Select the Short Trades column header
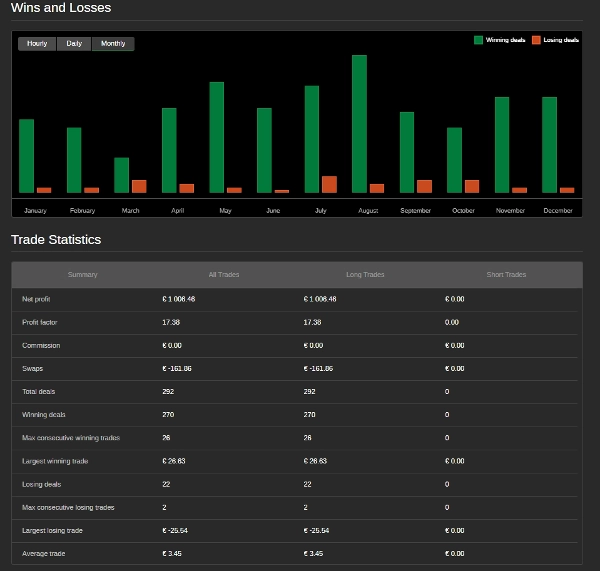The height and width of the screenshot is (571, 600). point(506,275)
